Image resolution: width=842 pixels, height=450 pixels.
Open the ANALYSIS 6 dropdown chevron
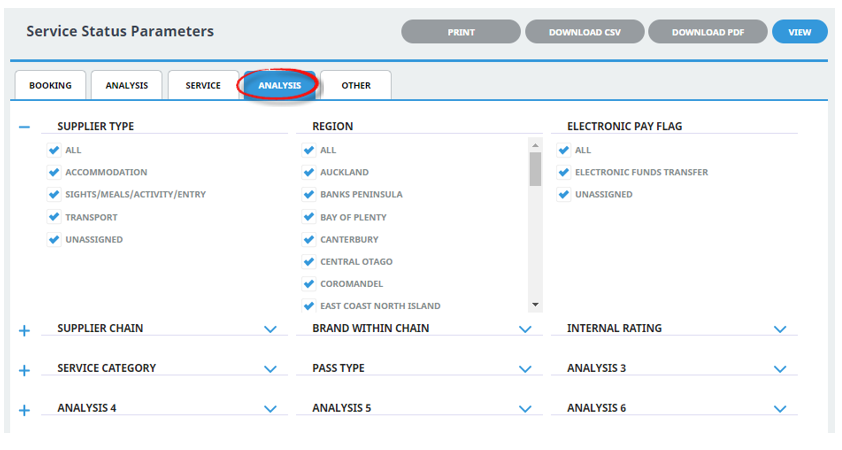(x=780, y=409)
